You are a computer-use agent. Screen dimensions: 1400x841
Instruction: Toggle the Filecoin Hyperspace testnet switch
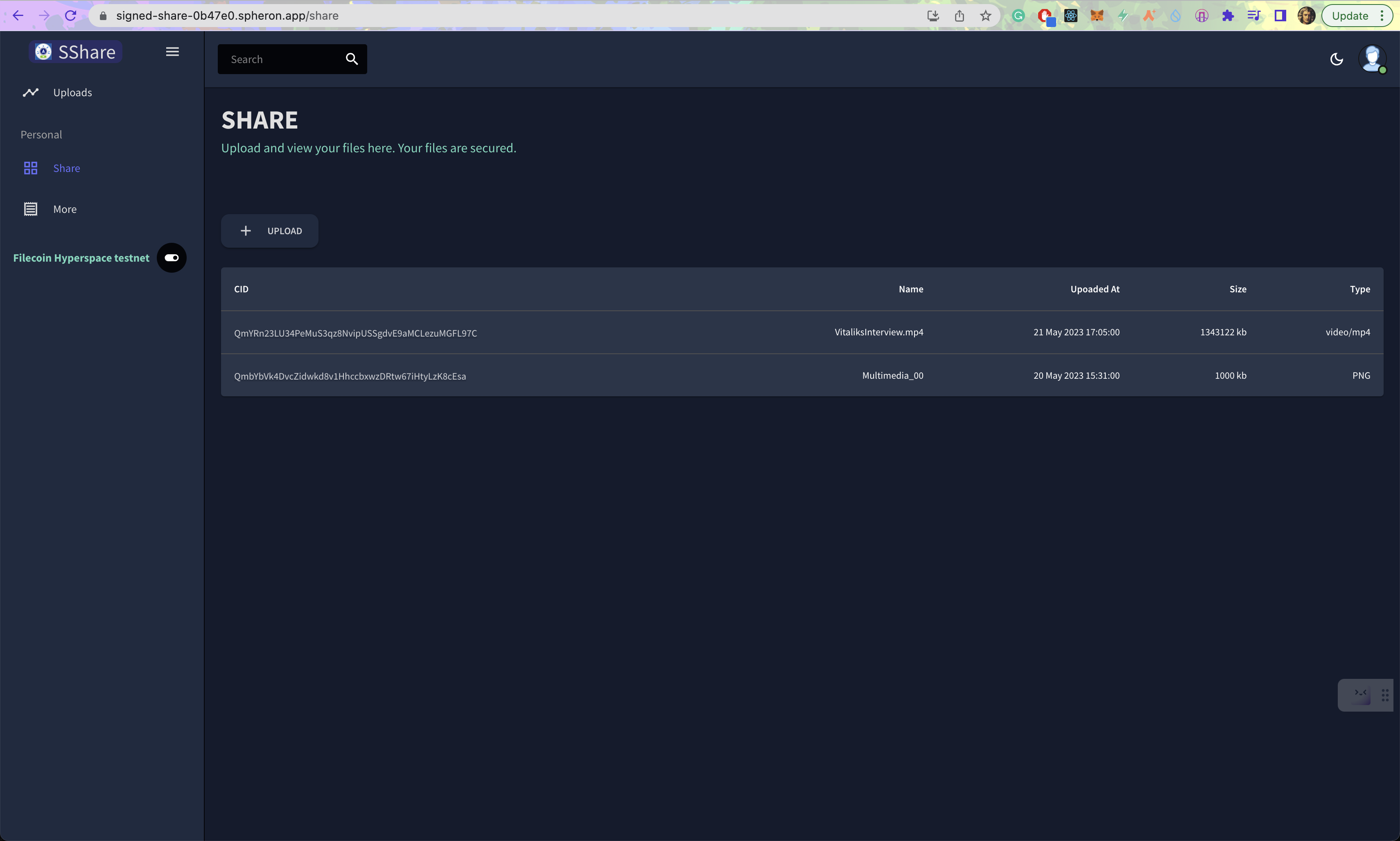click(x=172, y=258)
